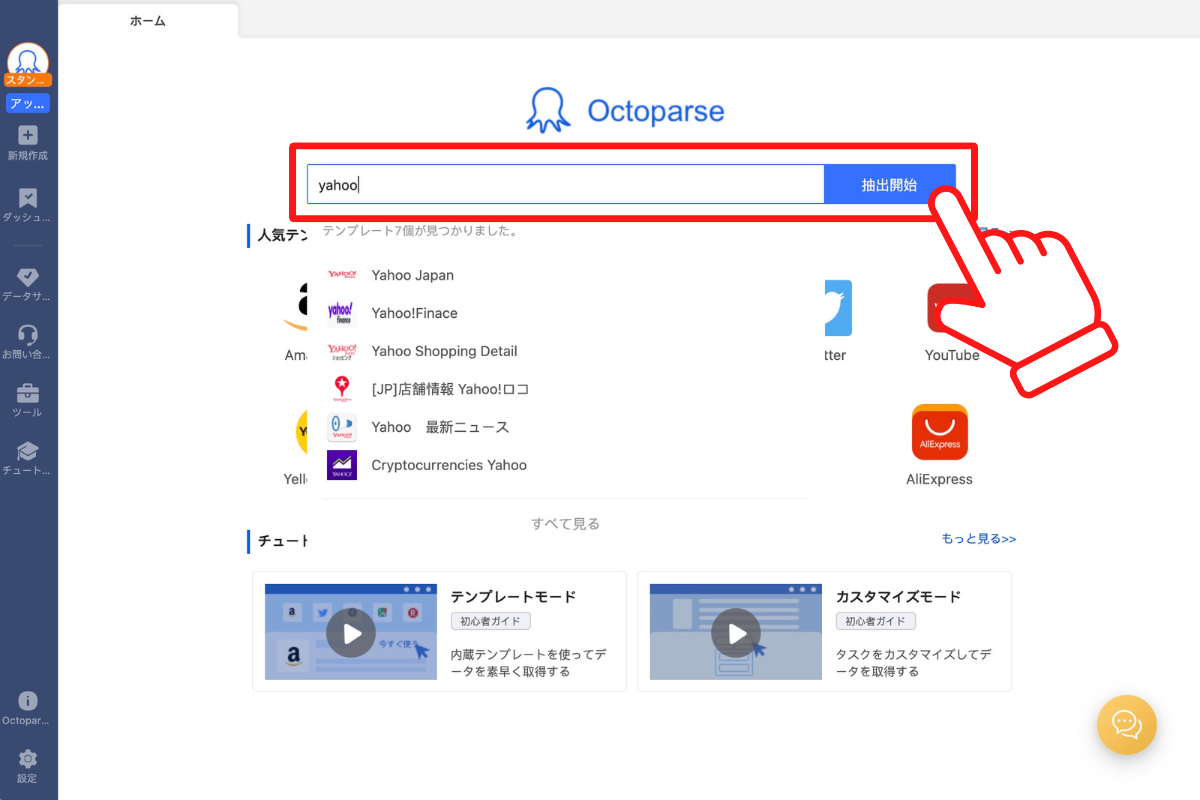
Task: Open the データサ… data service section
Action: pos(28,284)
